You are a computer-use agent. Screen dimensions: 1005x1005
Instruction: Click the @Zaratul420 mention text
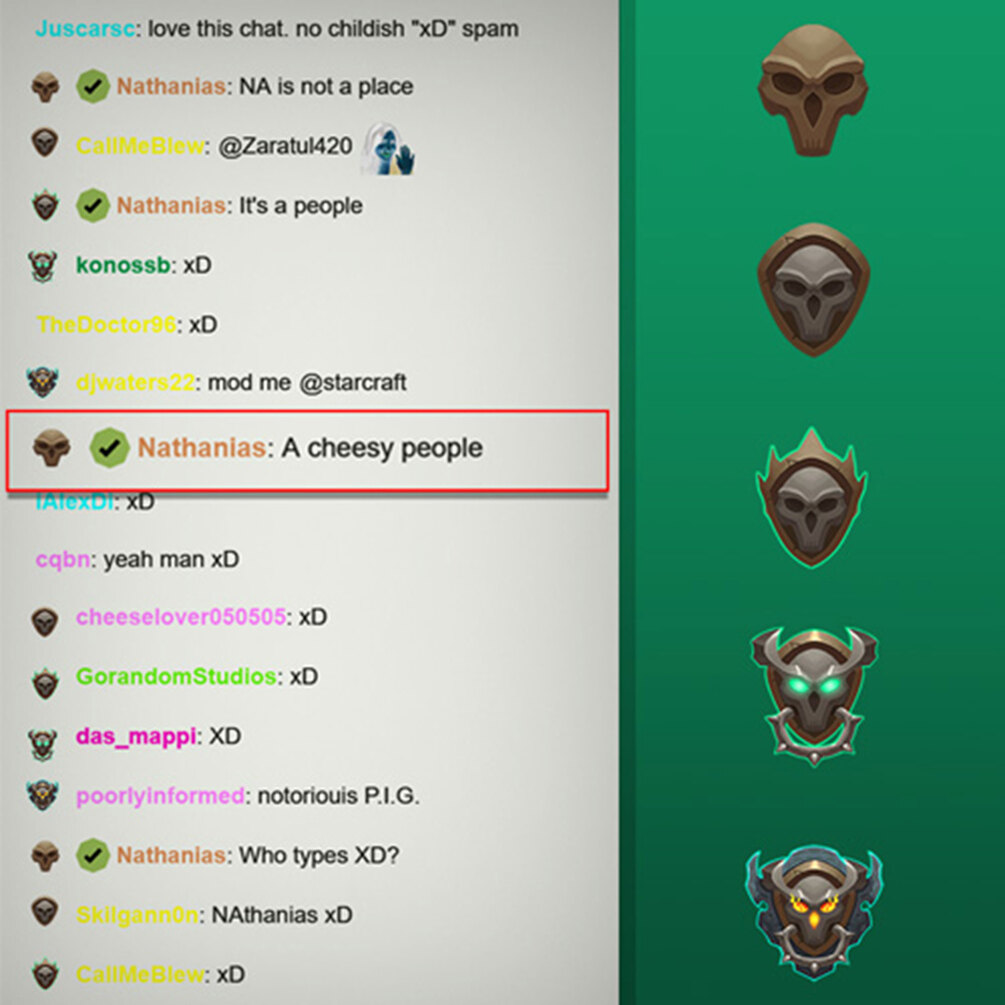286,146
